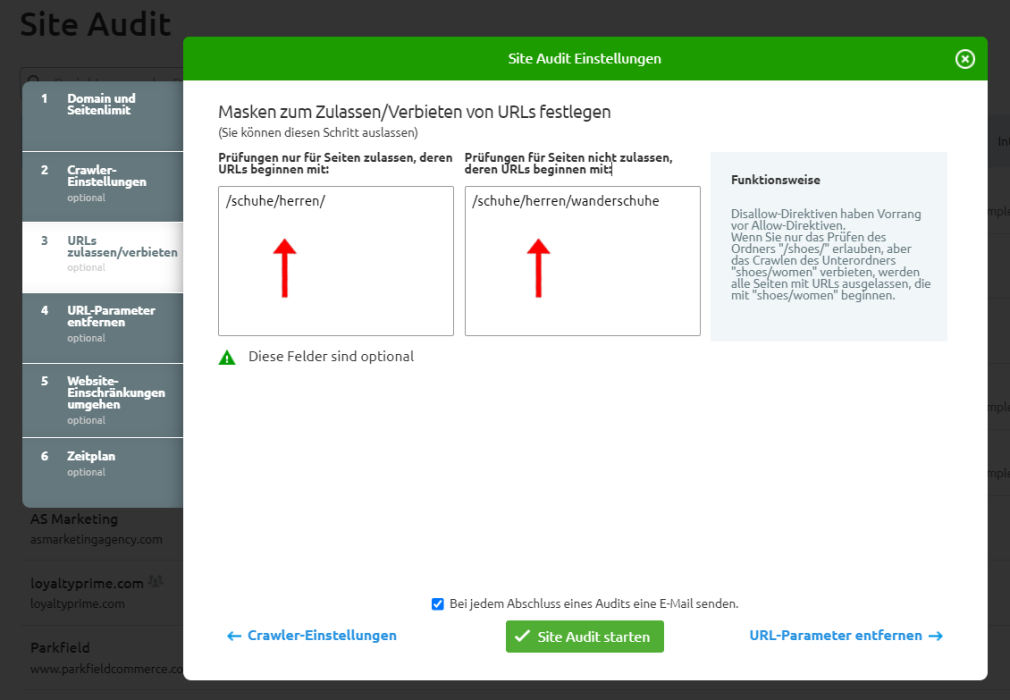Click the Site Audit page title
This screenshot has height=700, width=1010.
96,24
